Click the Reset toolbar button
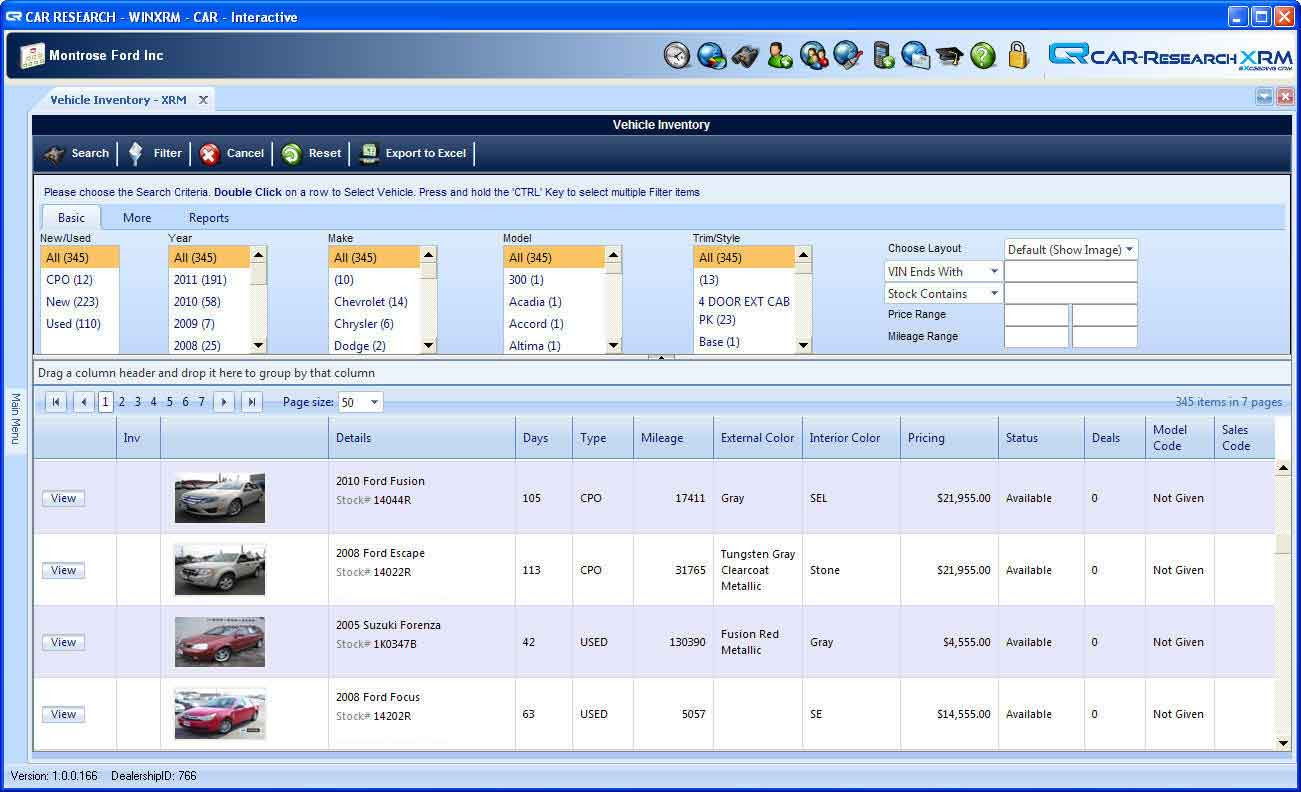The height and width of the screenshot is (792, 1301). pos(311,153)
